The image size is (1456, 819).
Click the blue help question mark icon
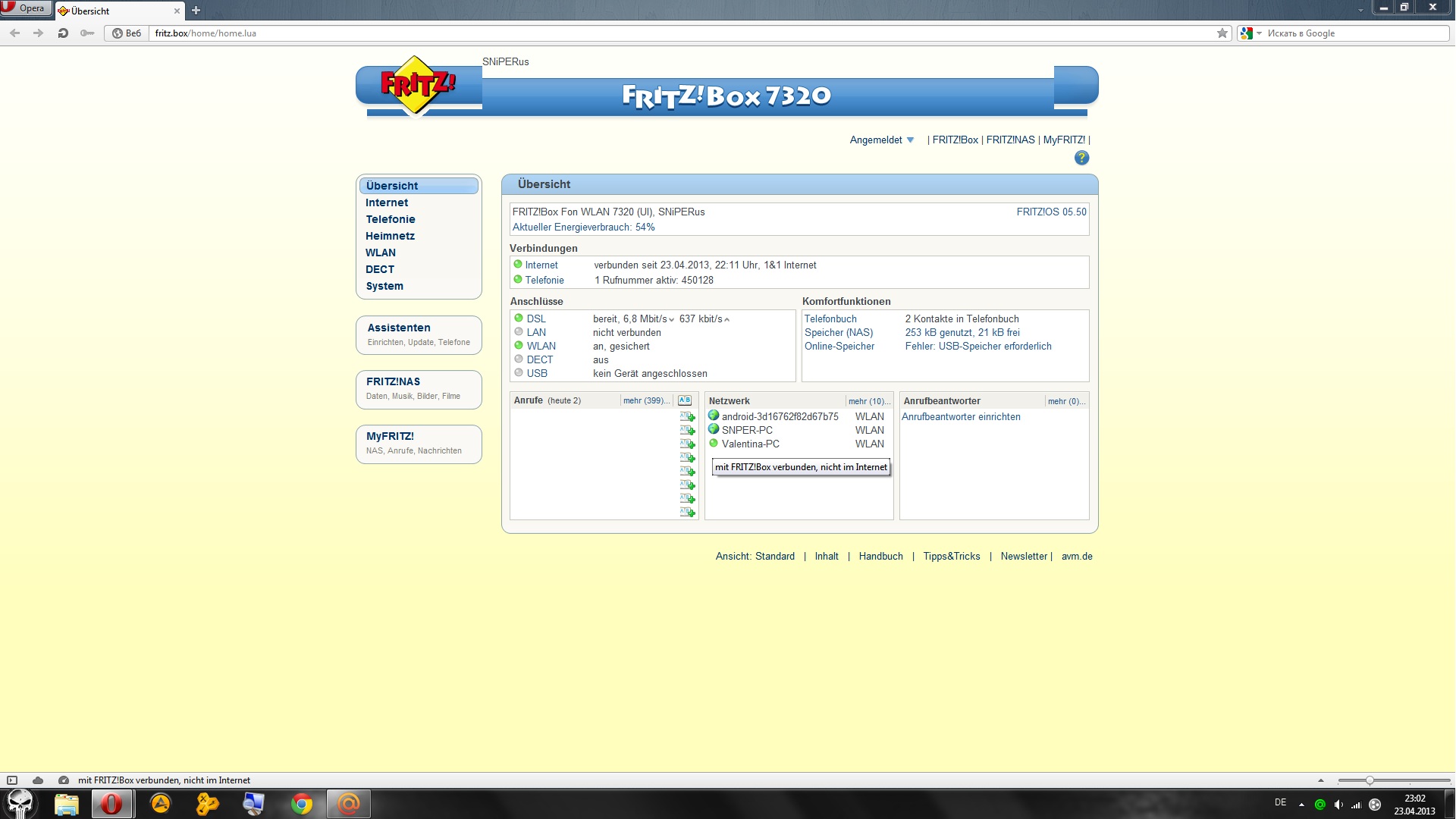pos(1081,158)
